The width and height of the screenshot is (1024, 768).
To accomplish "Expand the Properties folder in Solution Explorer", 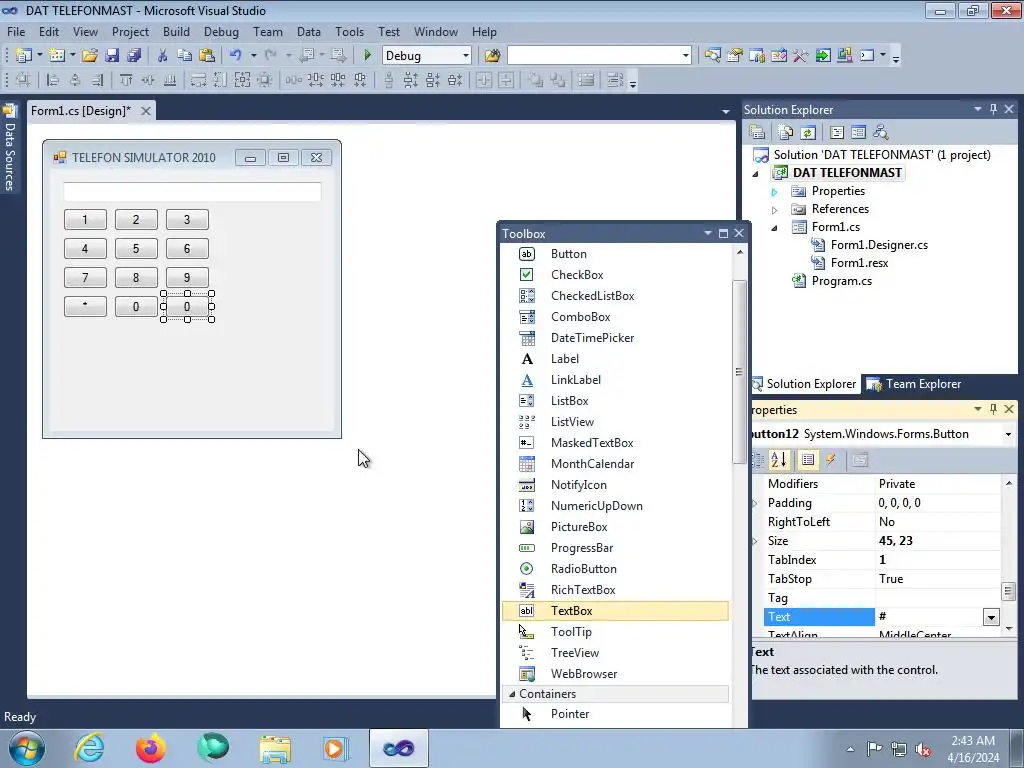I will (775, 192).
